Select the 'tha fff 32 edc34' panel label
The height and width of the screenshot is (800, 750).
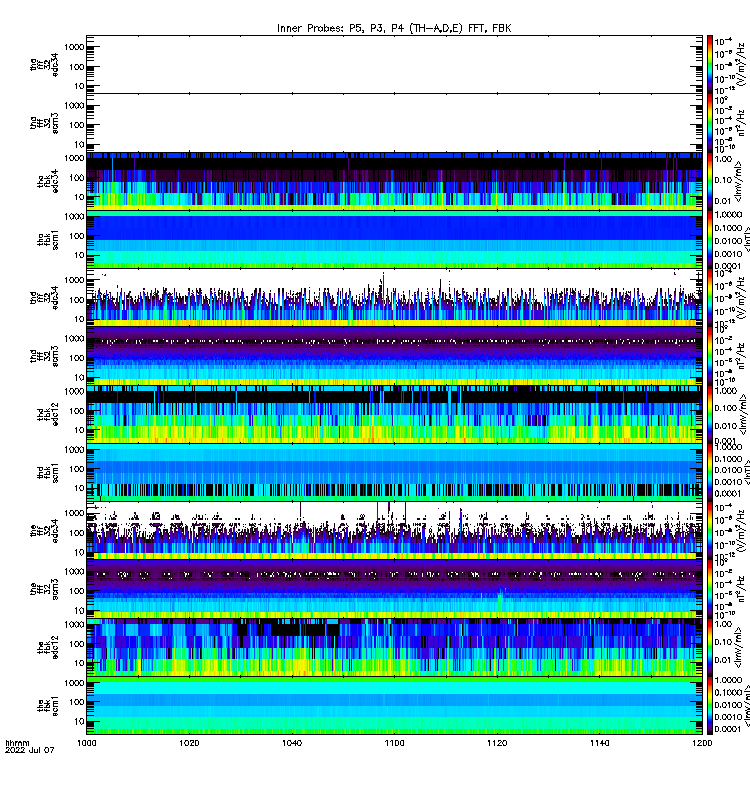tap(44, 64)
